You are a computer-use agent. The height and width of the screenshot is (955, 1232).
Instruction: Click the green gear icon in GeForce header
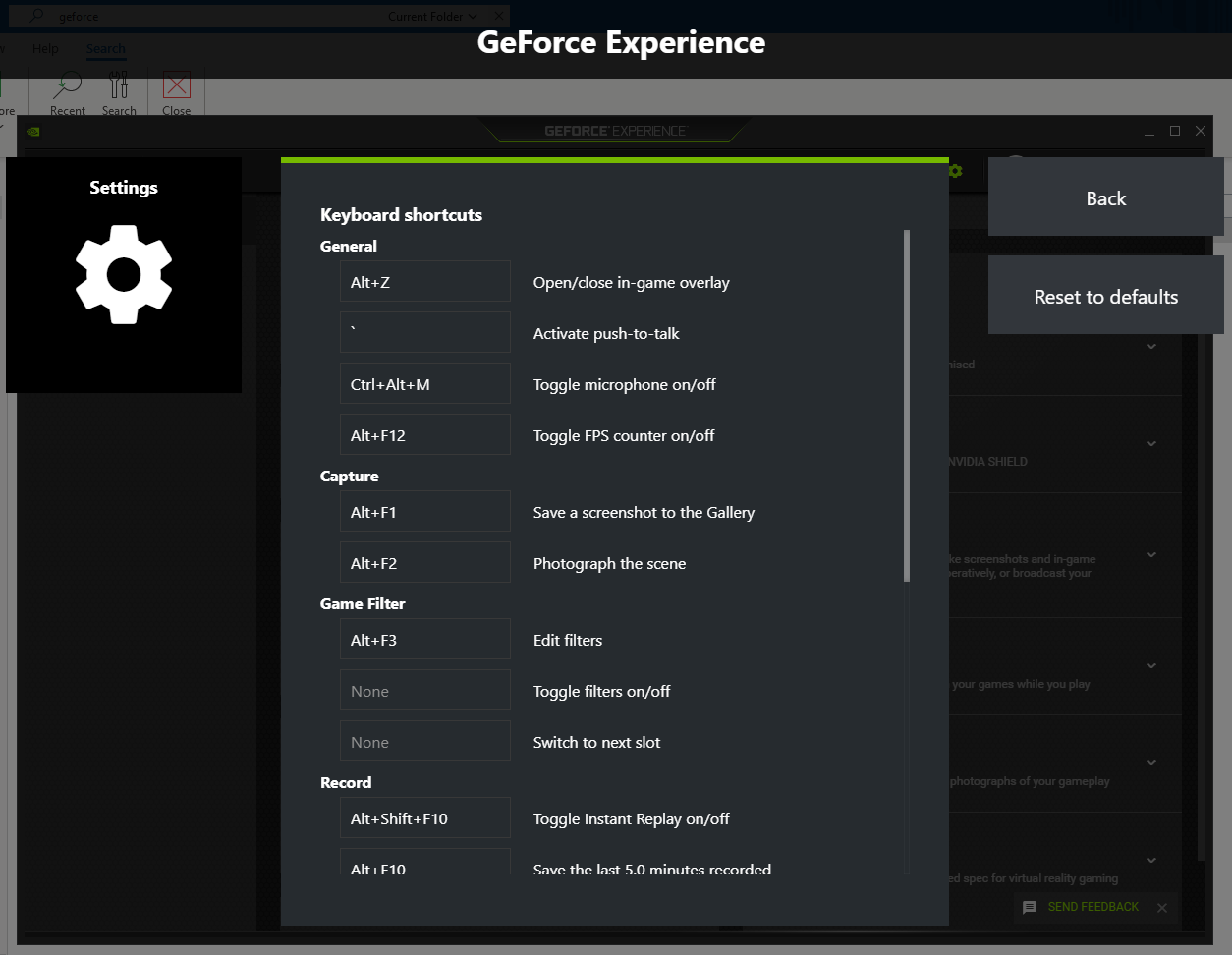(x=955, y=171)
